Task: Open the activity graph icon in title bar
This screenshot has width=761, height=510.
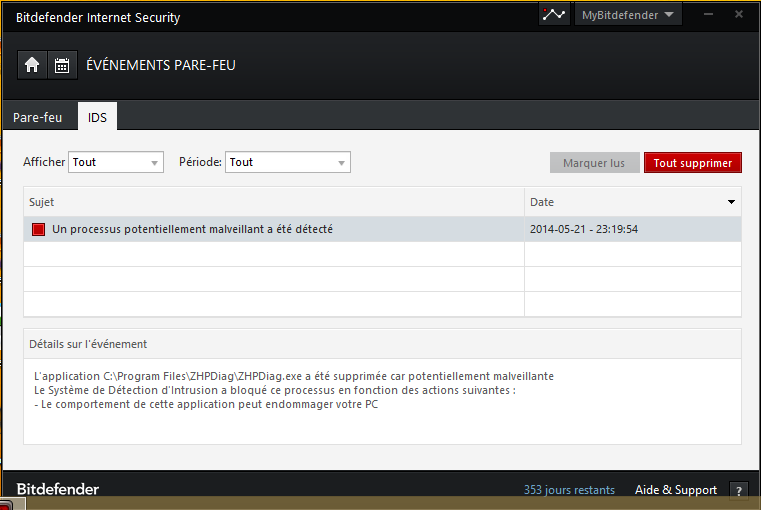Action: [x=554, y=15]
